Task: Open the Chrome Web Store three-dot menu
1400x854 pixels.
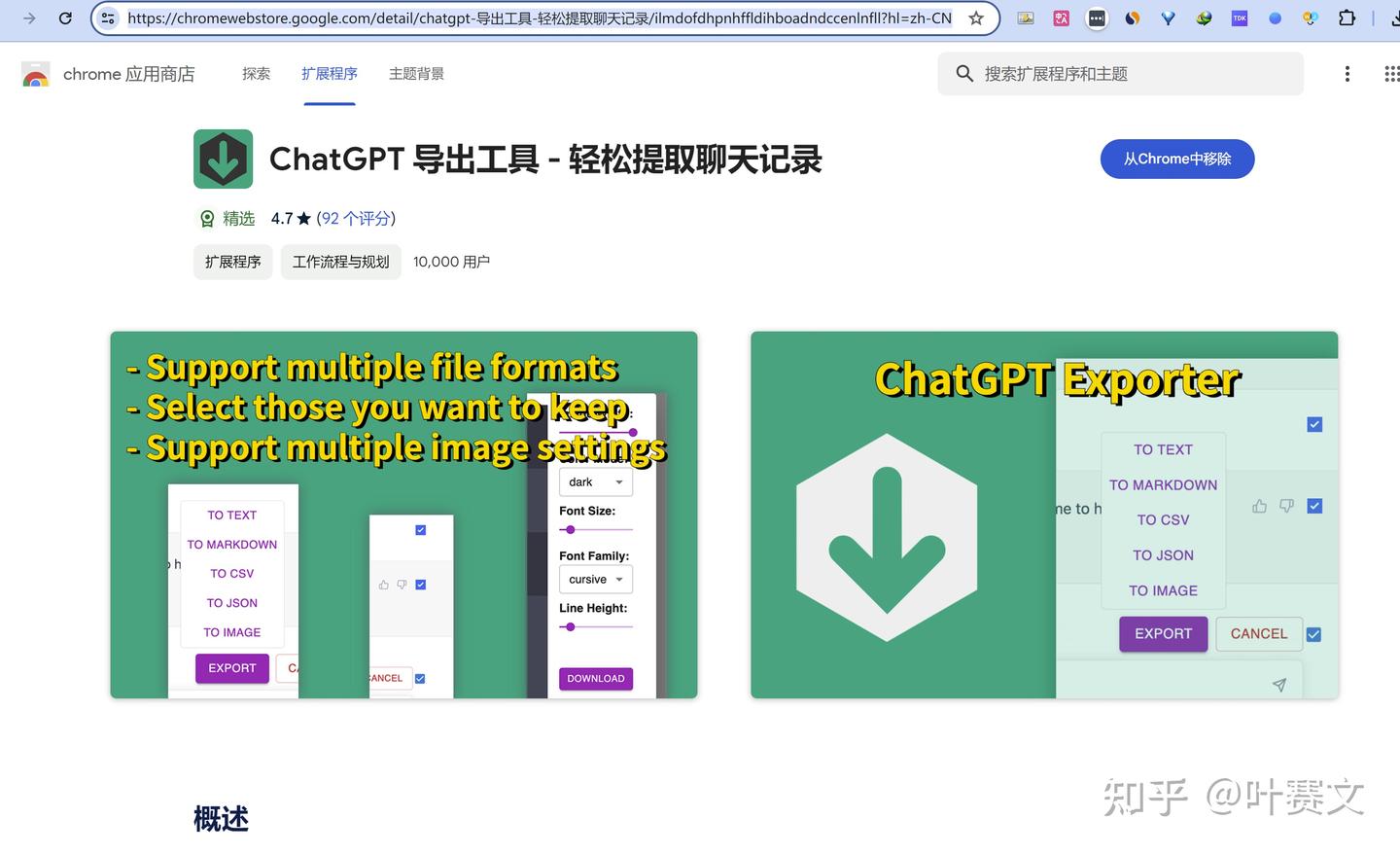Action: 1347,73
